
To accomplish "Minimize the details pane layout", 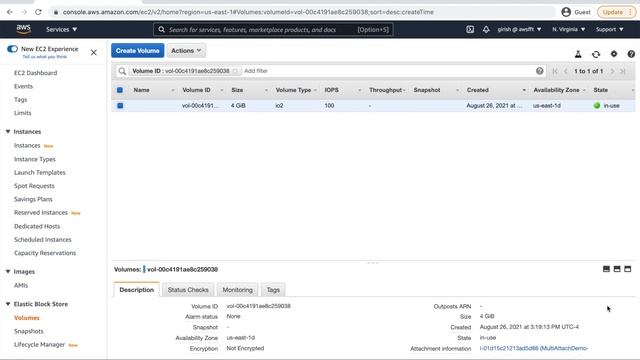I will (x=607, y=269).
